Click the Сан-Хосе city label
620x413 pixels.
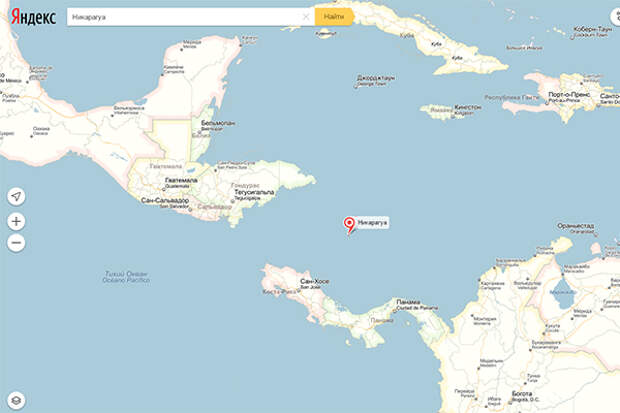(314, 281)
